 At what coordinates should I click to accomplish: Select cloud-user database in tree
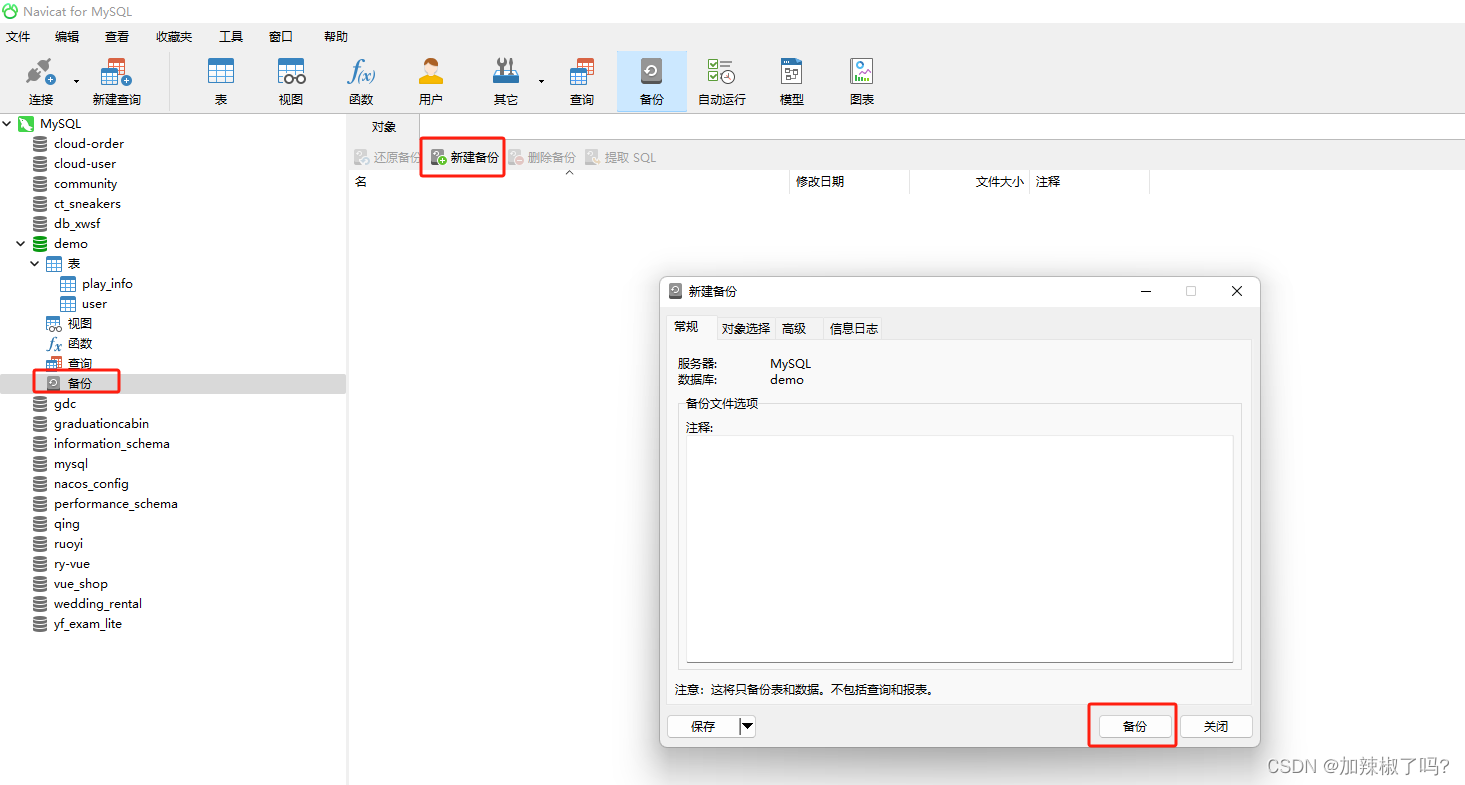(x=85, y=163)
